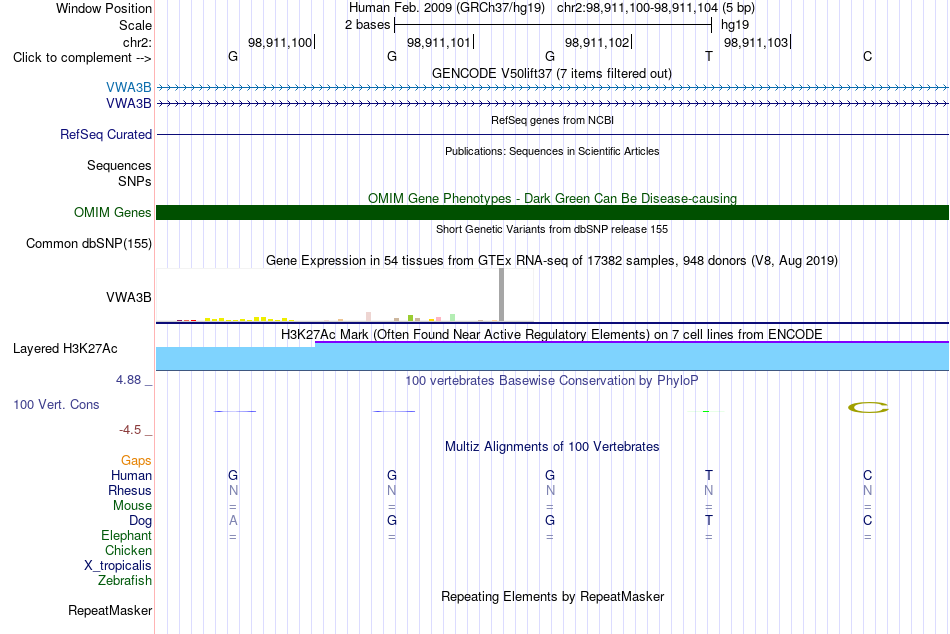Click the H3K27Ac Mark ENCODE title
The image size is (950, 634).
click(552, 335)
